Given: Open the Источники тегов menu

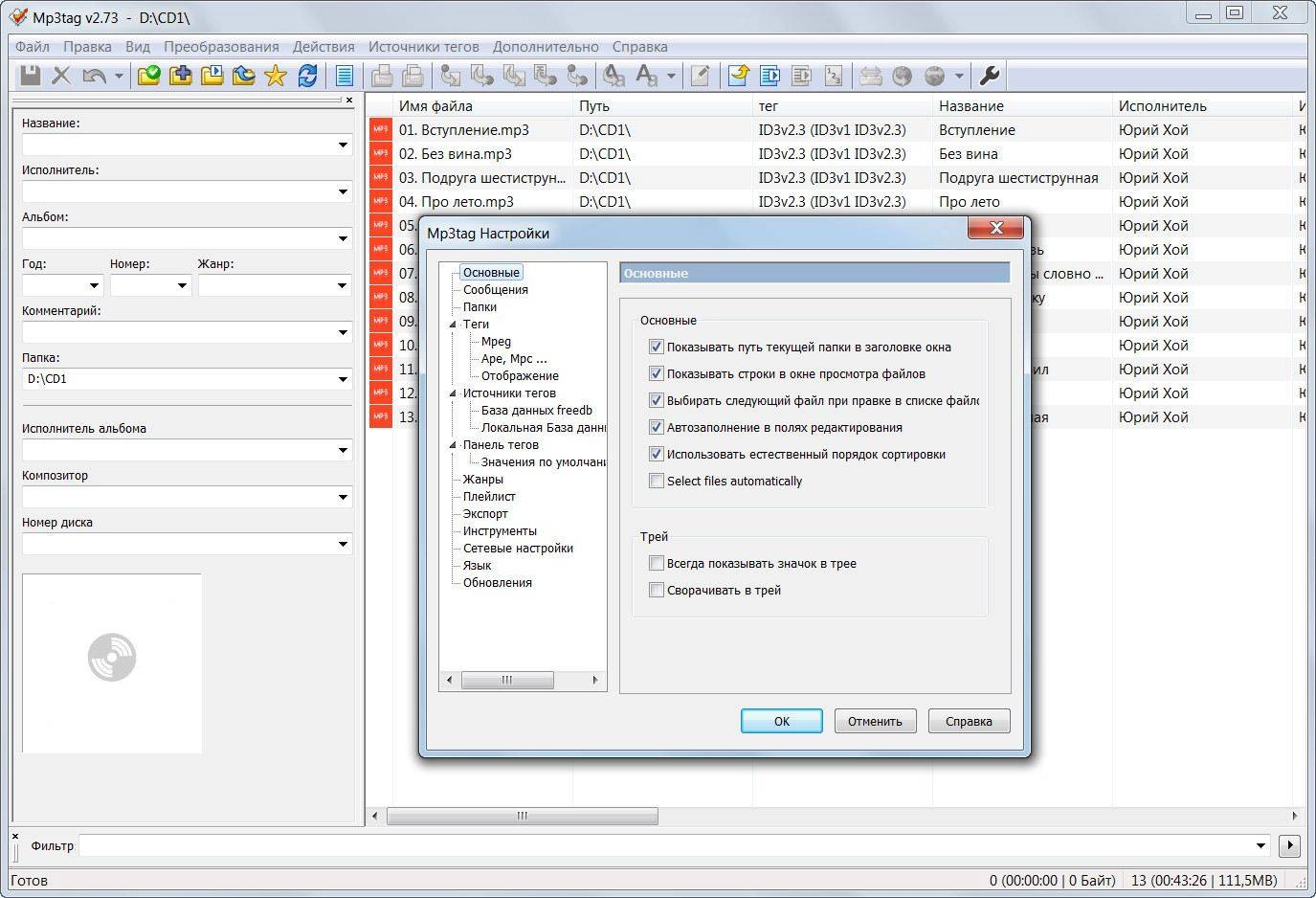Looking at the screenshot, I should pyautogui.click(x=424, y=47).
